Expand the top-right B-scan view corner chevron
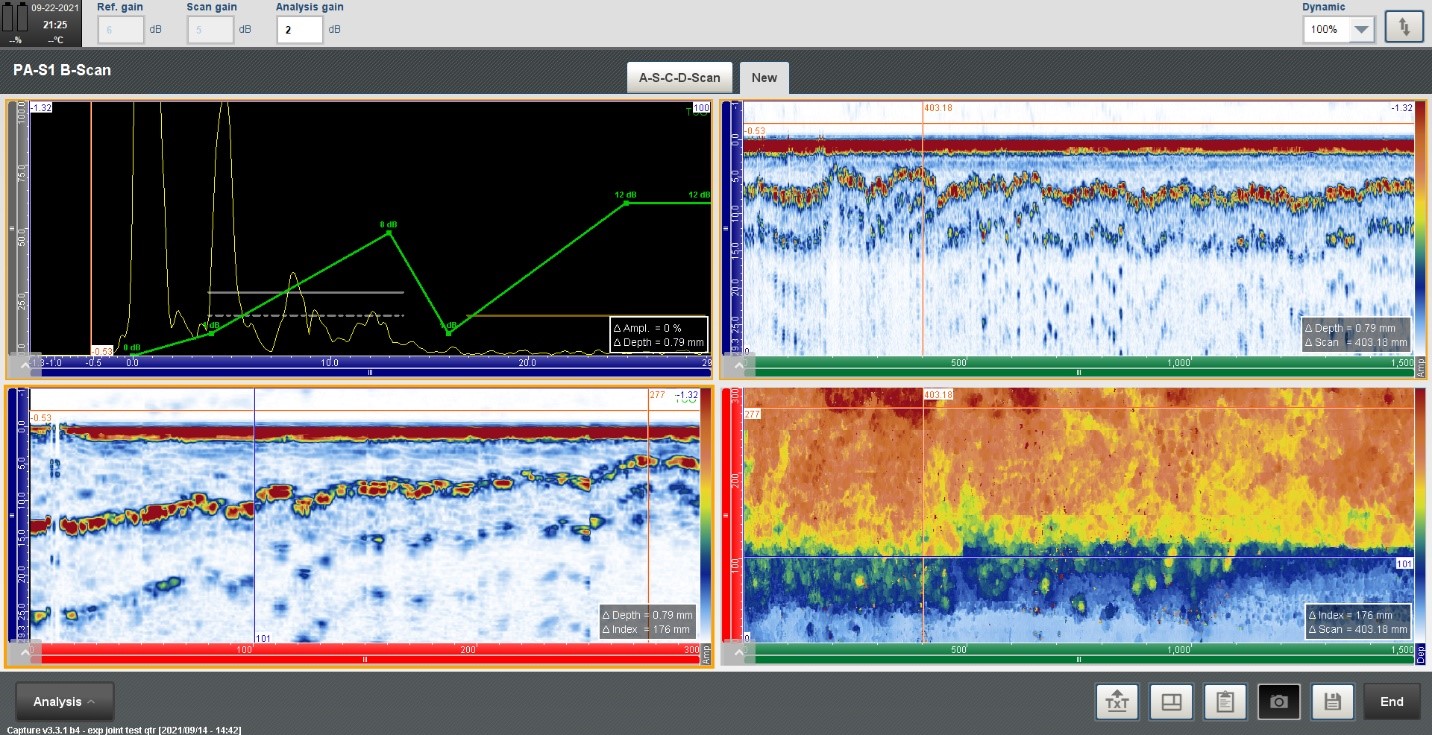Screen dimensions: 1432x735 click(738, 365)
